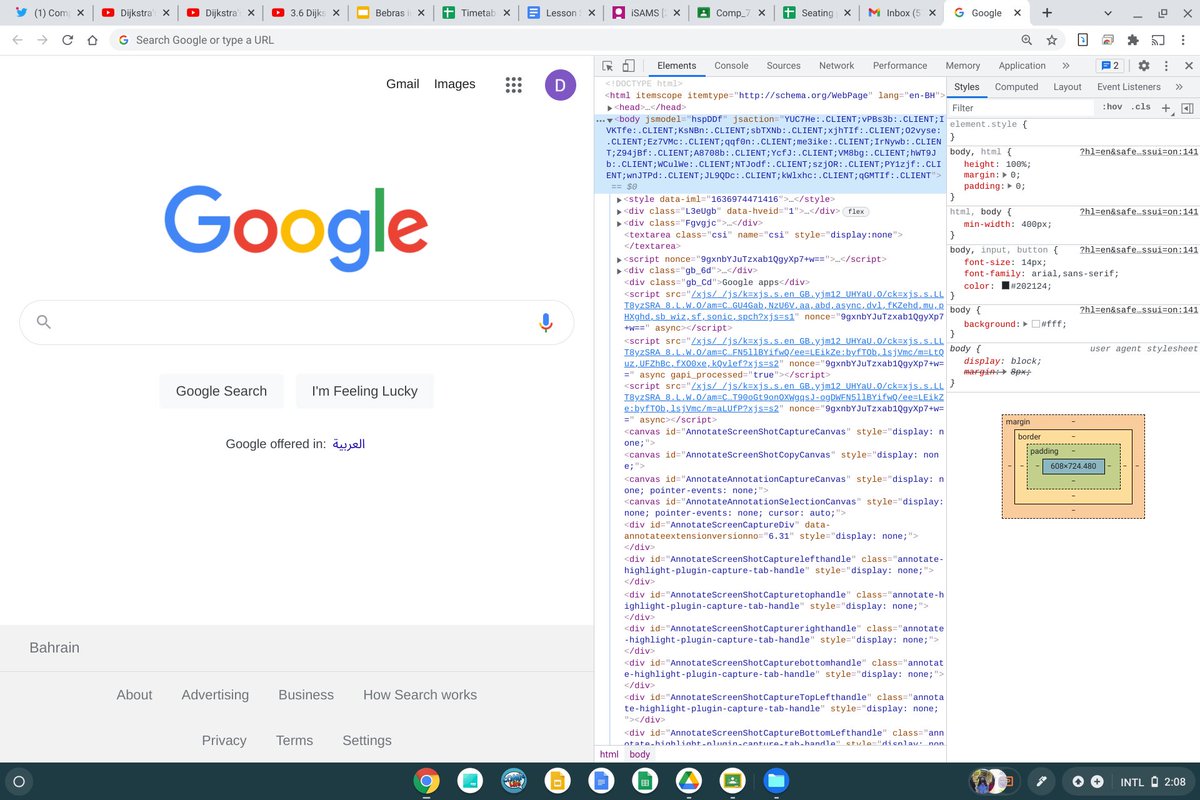Click the Google apps grid icon
Image resolution: width=1200 pixels, height=800 pixels.
pos(514,85)
